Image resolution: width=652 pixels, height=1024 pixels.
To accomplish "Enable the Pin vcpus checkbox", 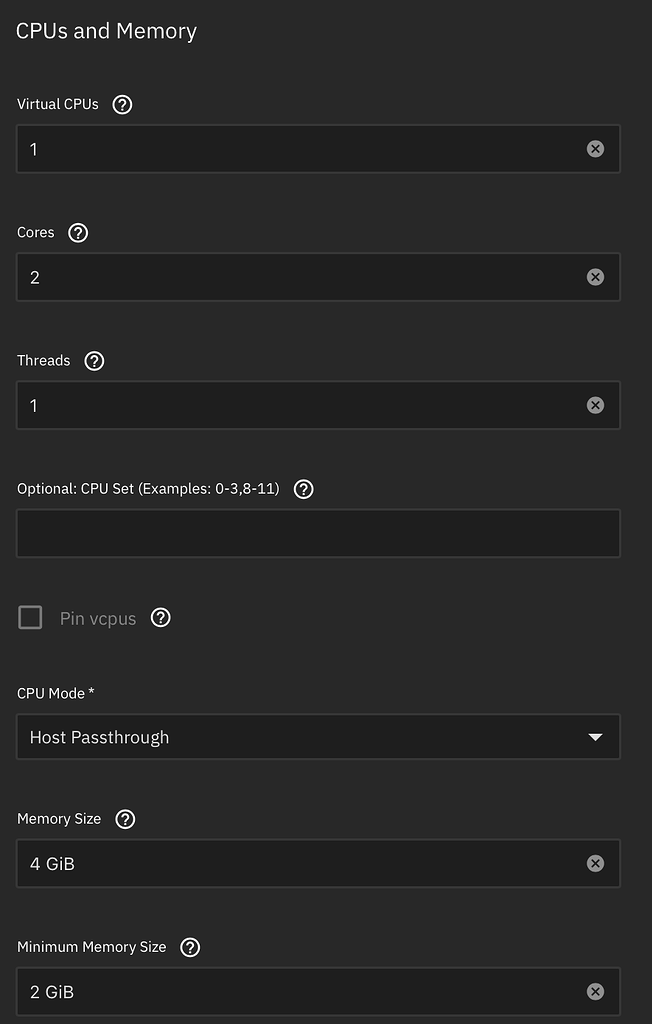I will point(31,618).
